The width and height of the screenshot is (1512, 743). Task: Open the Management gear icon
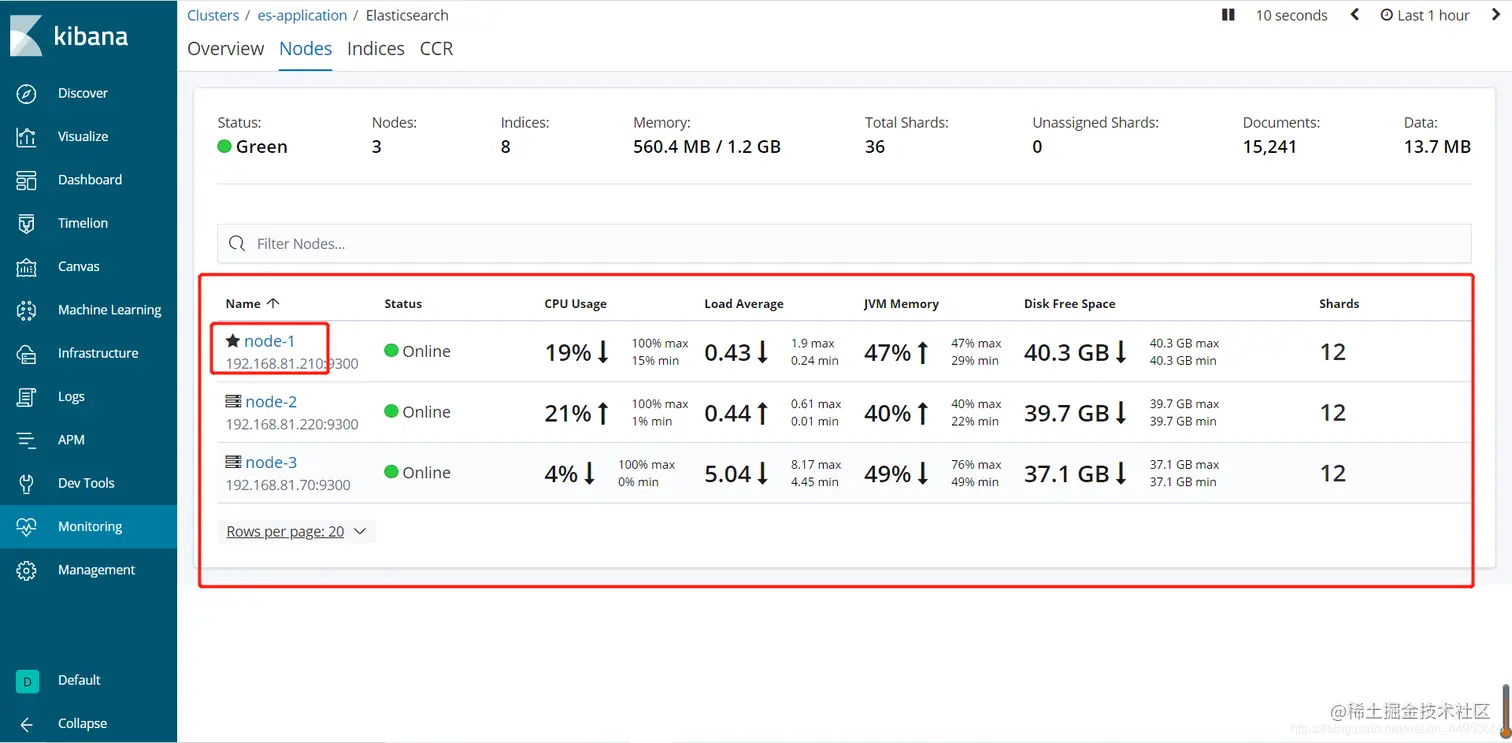coord(27,570)
